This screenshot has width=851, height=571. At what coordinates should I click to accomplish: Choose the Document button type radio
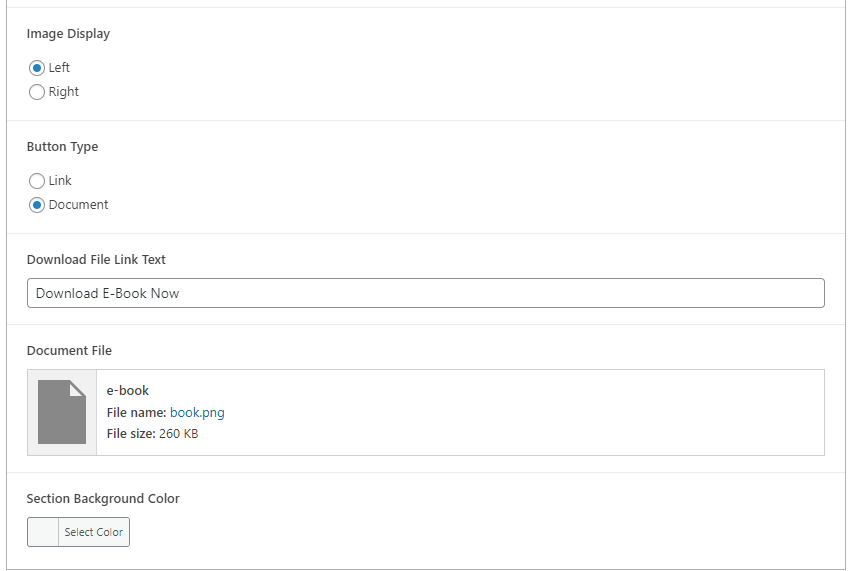[37, 205]
